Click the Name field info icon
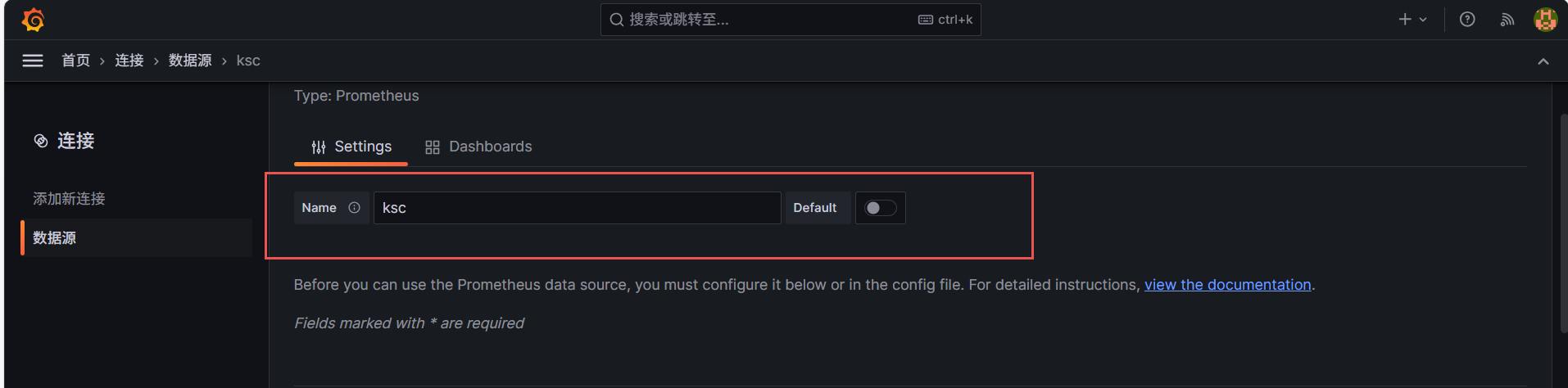This screenshot has height=388, width=1568. click(x=354, y=208)
